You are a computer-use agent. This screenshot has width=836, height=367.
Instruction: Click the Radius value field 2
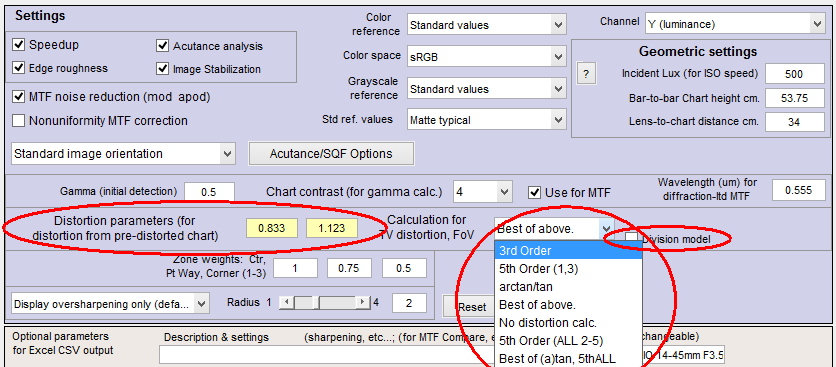pyautogui.click(x=409, y=304)
